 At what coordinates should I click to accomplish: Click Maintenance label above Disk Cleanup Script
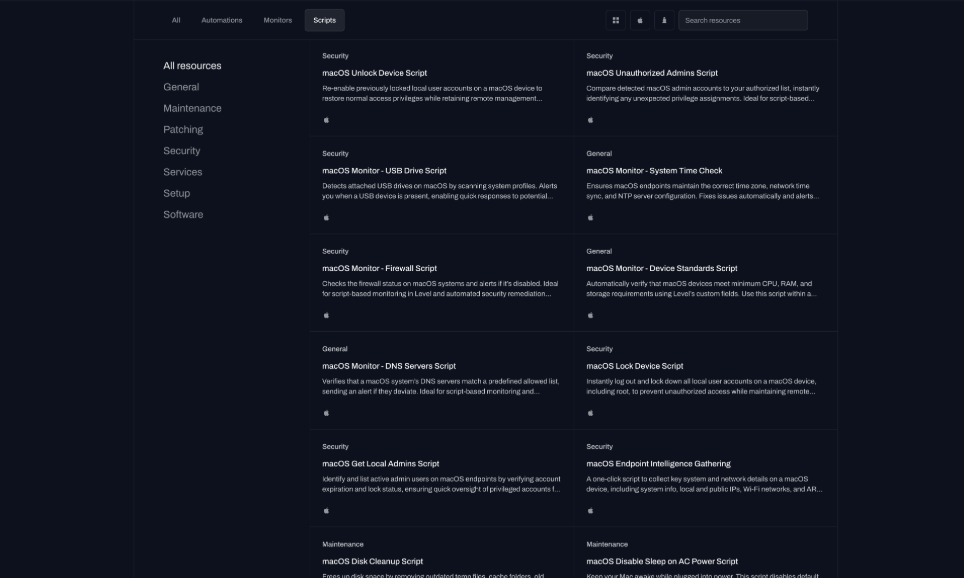pos(342,545)
